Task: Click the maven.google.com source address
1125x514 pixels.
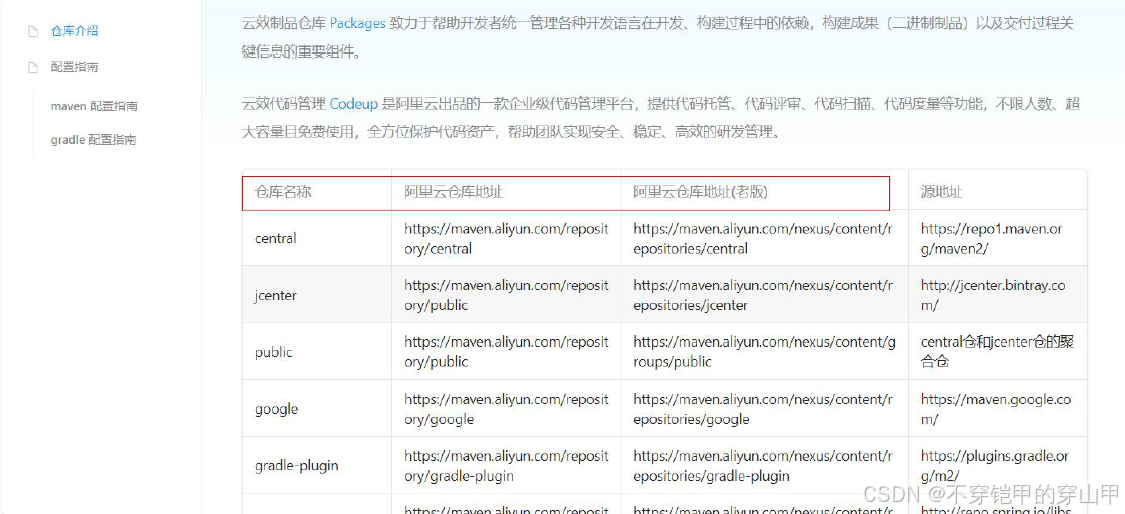Action: coord(996,409)
